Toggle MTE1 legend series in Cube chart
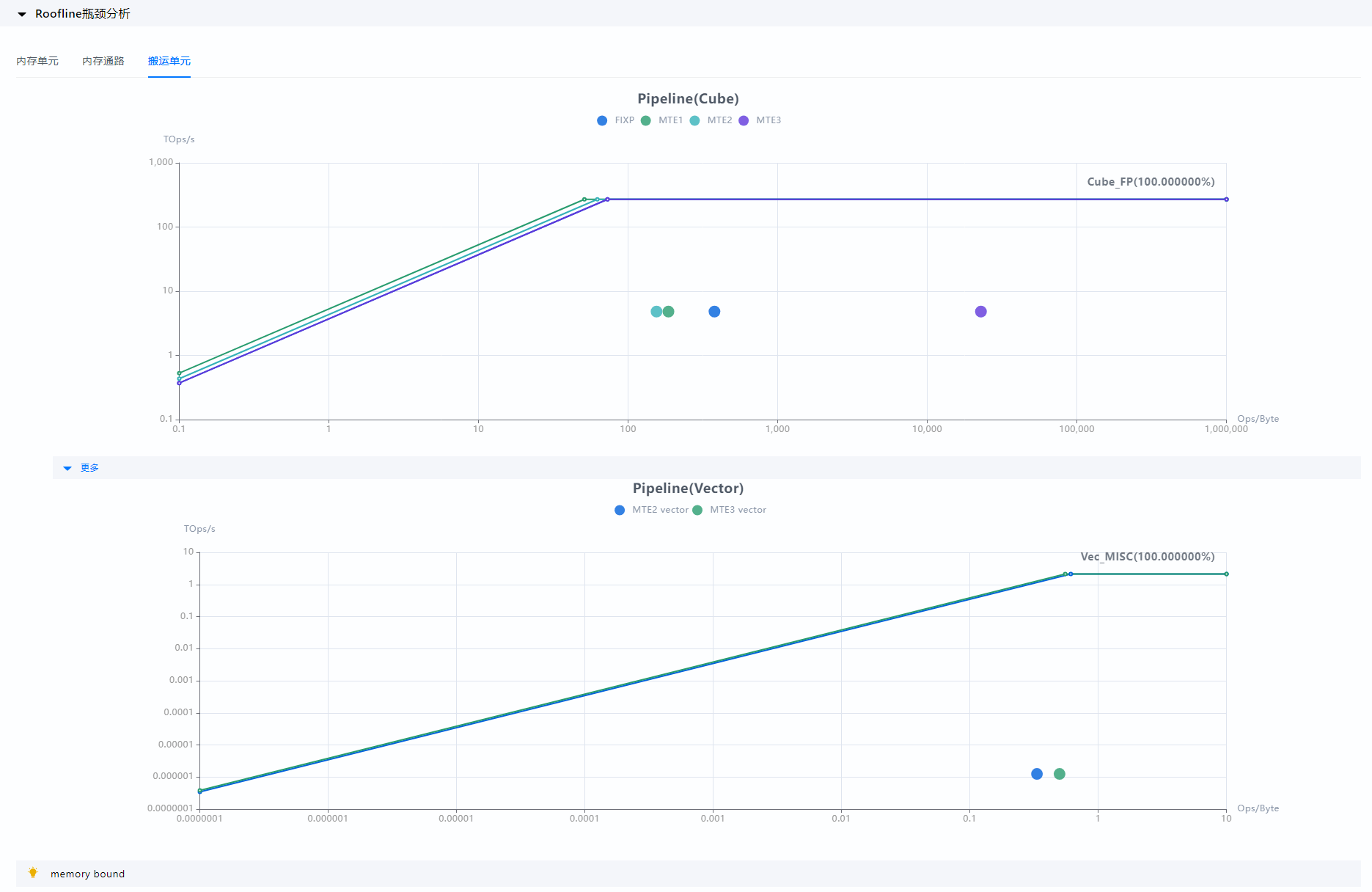Screen dimensions: 1372x892 pyautogui.click(x=661, y=120)
